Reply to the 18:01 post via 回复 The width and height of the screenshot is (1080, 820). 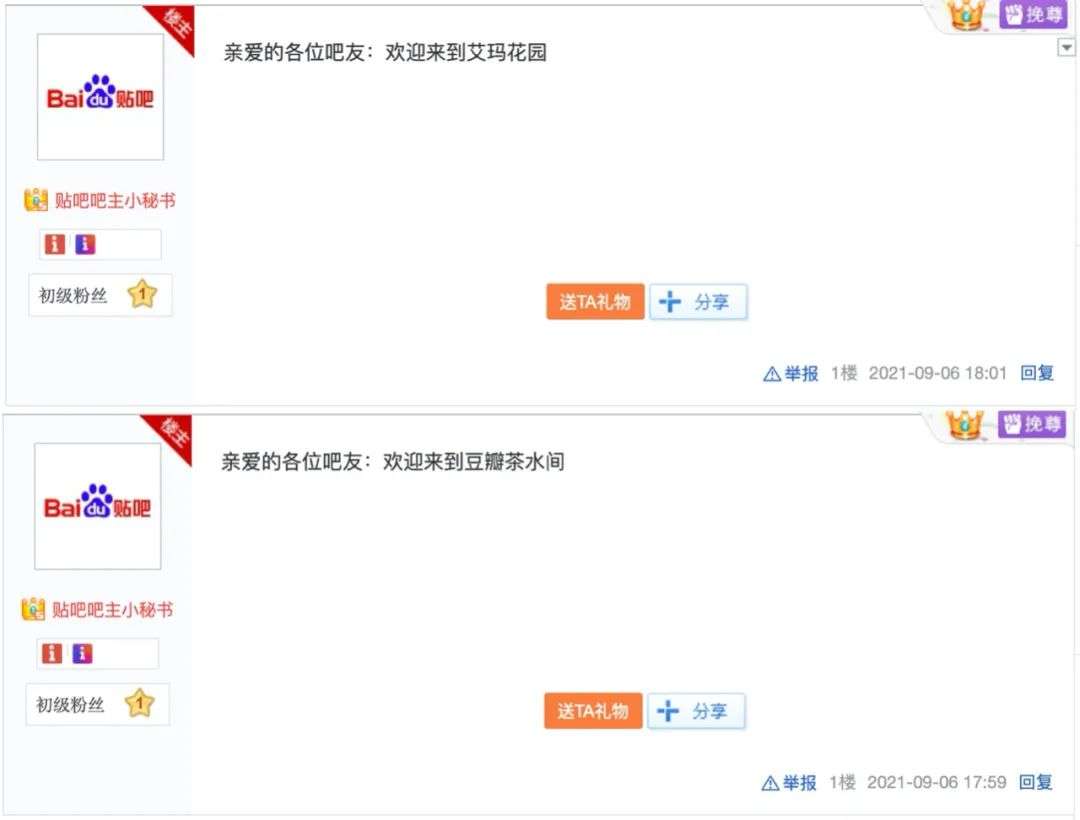pyautogui.click(x=1037, y=373)
